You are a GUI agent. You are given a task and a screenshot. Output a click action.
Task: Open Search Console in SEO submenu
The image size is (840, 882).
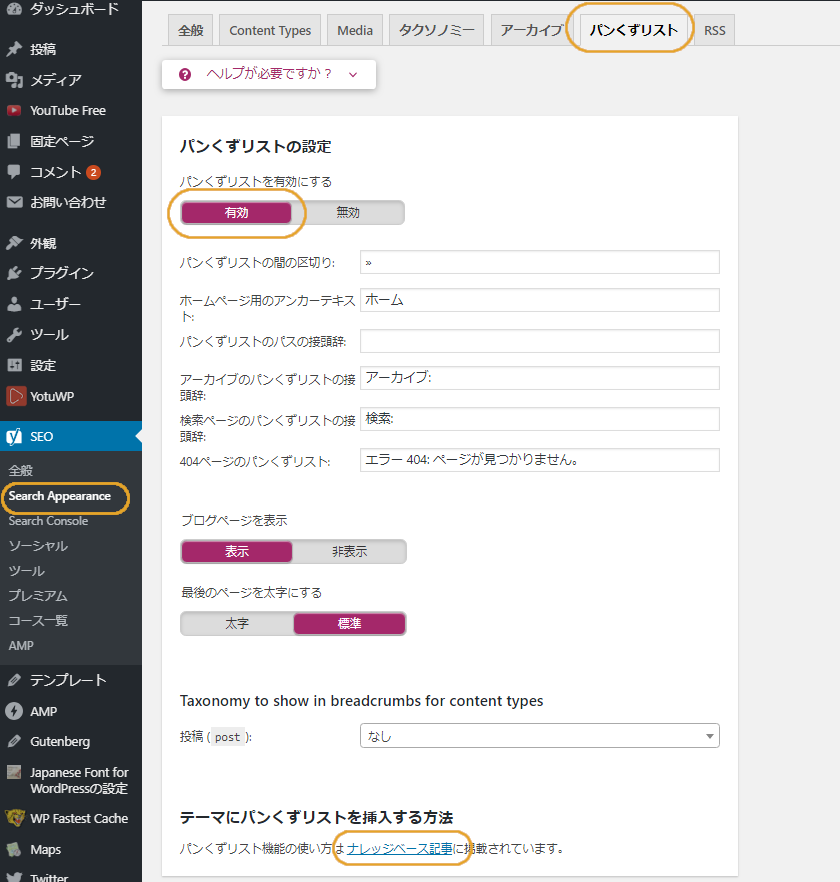[48, 521]
